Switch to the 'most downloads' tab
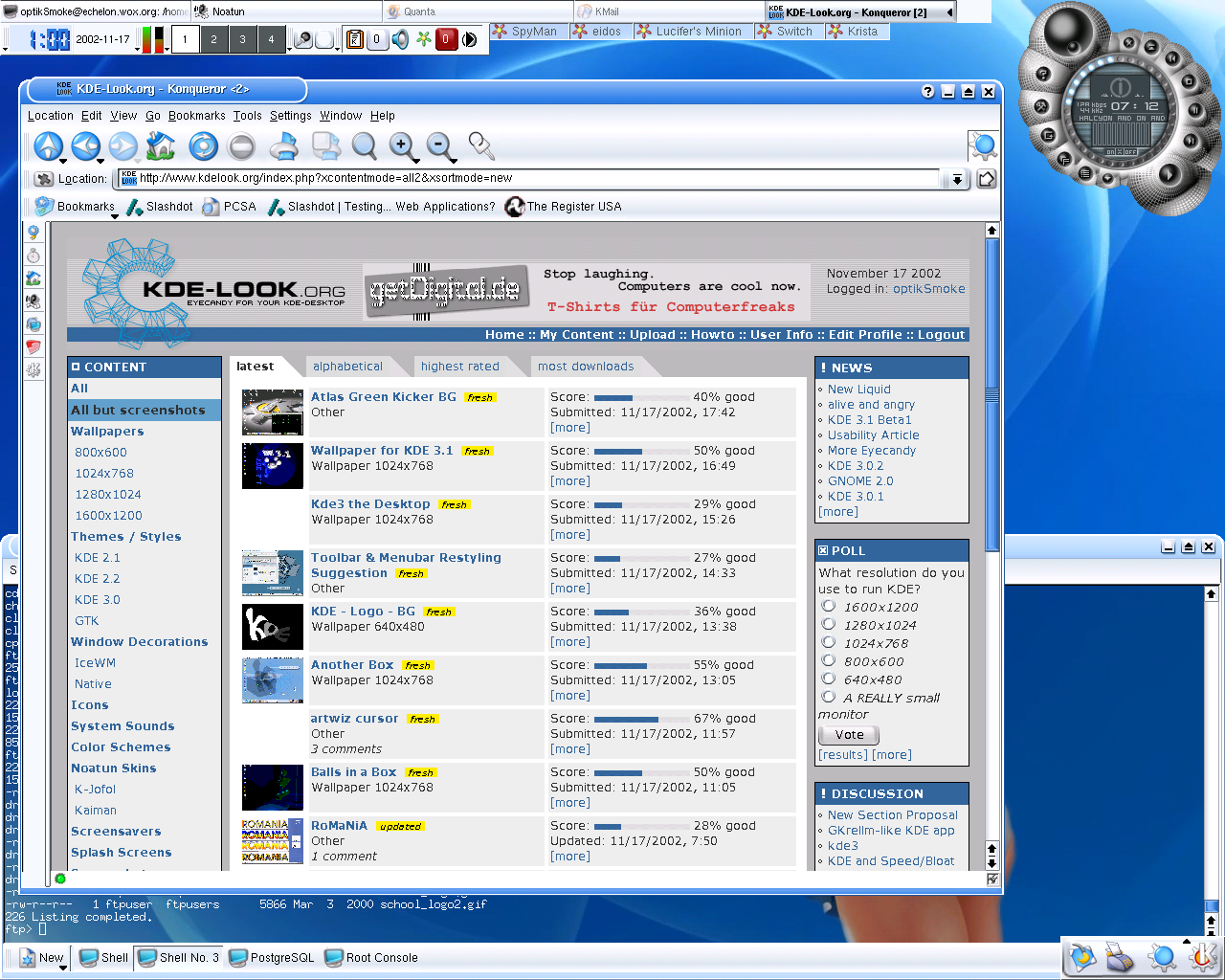The image size is (1225, 980). pyautogui.click(x=586, y=366)
